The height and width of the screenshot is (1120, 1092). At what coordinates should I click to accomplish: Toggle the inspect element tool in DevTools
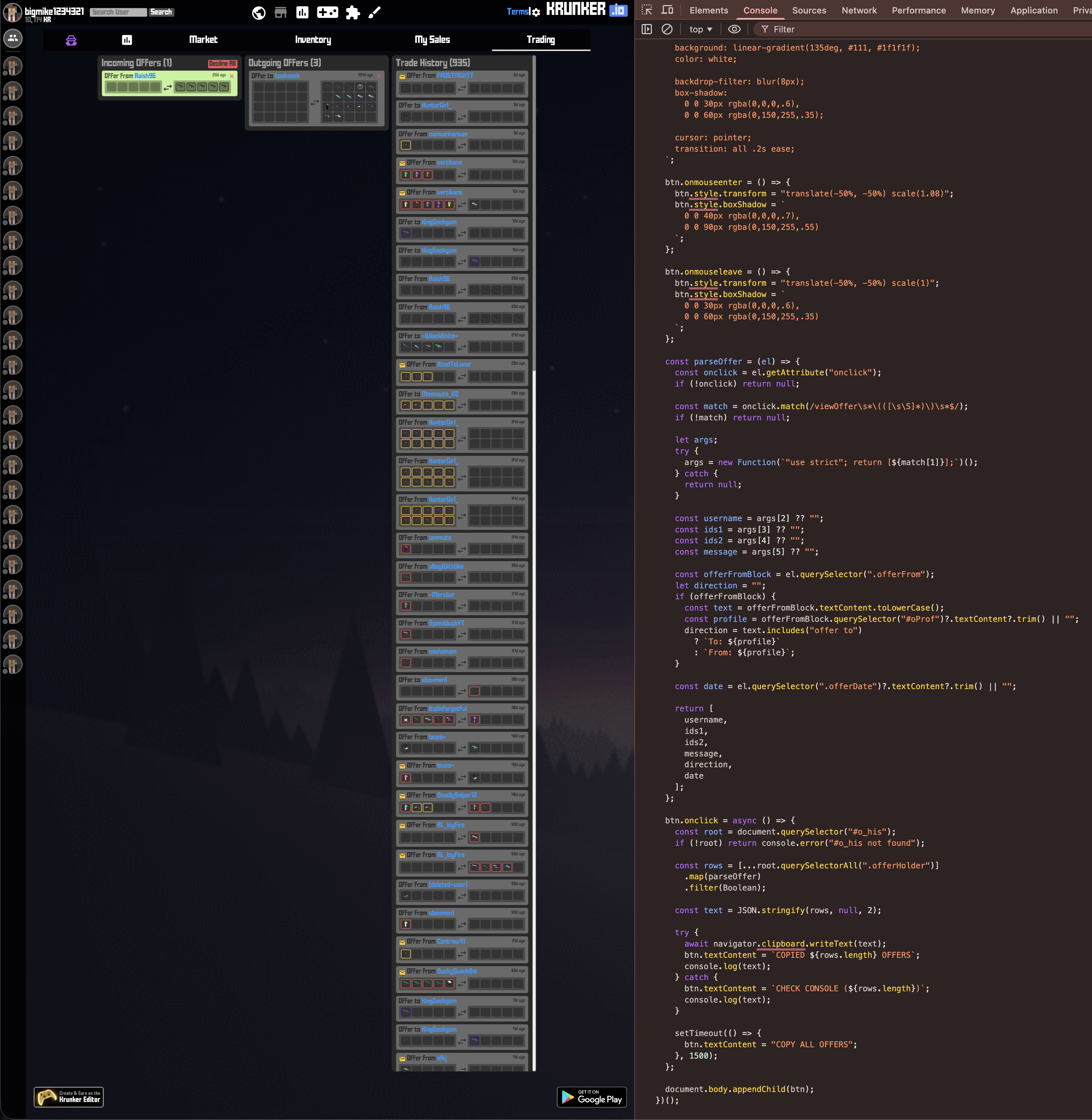tap(647, 10)
